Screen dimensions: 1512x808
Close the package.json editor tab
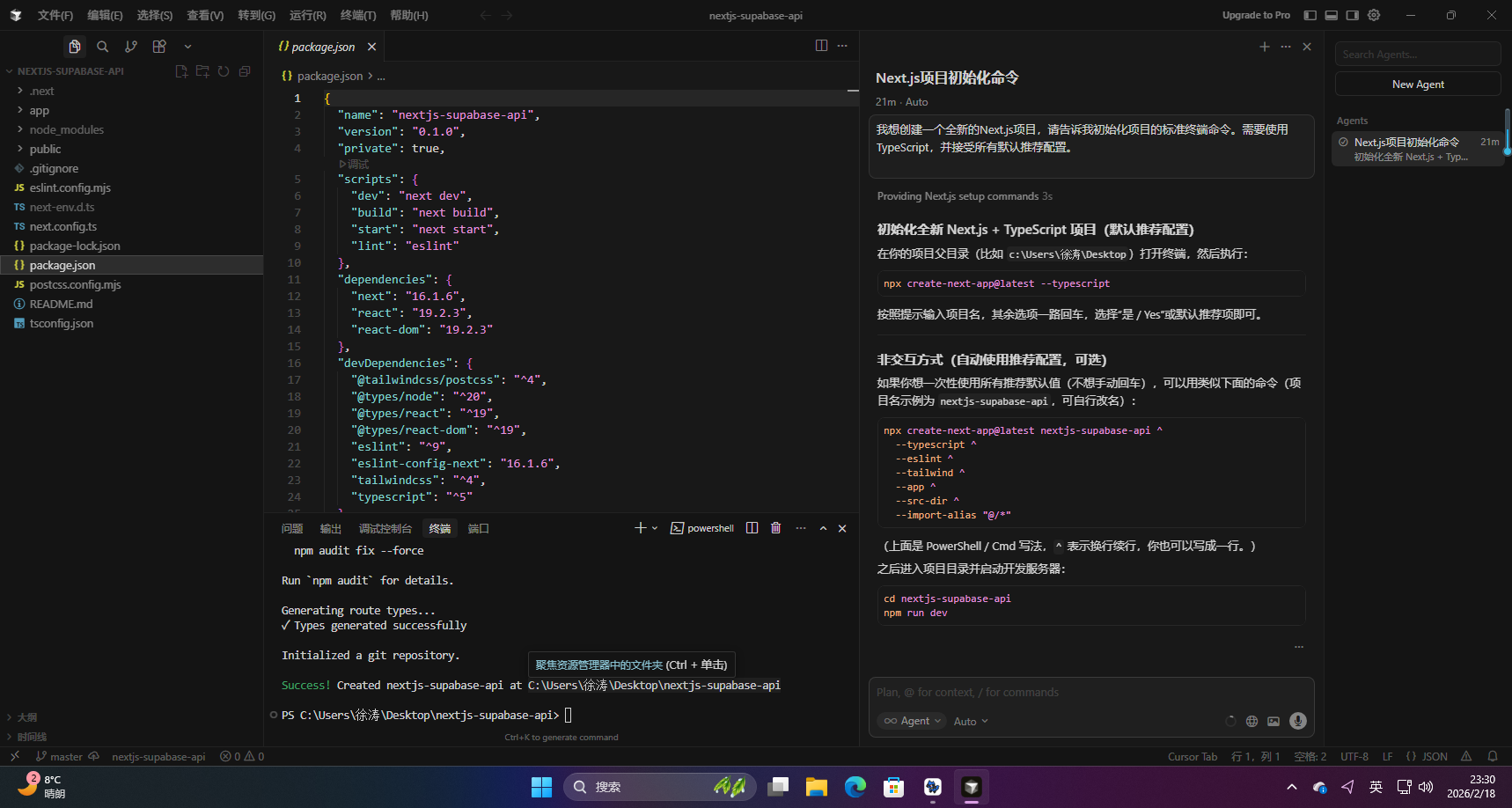(x=371, y=47)
